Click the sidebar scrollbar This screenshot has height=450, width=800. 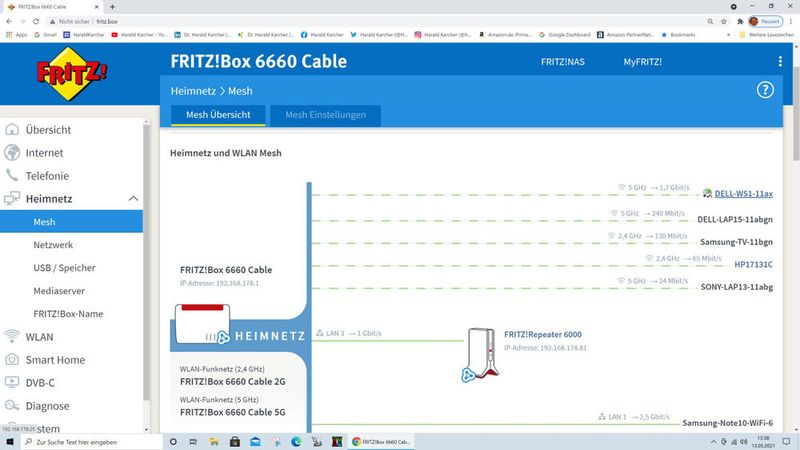point(146,260)
